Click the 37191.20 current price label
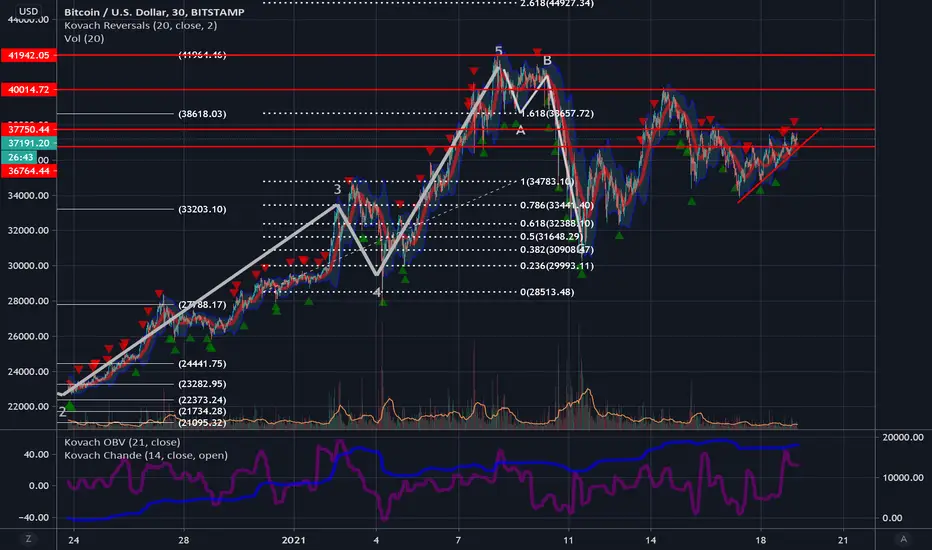Viewport: 932px width, 550px height. point(29,143)
